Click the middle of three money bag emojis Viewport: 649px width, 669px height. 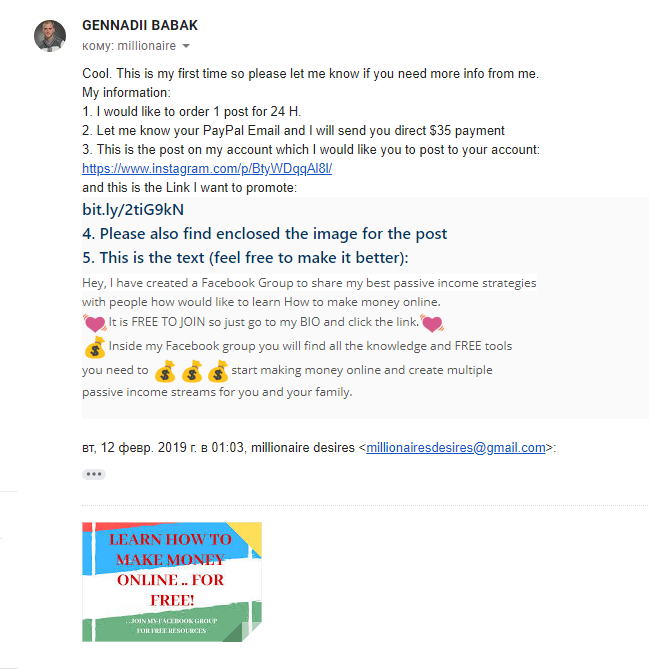pos(192,371)
